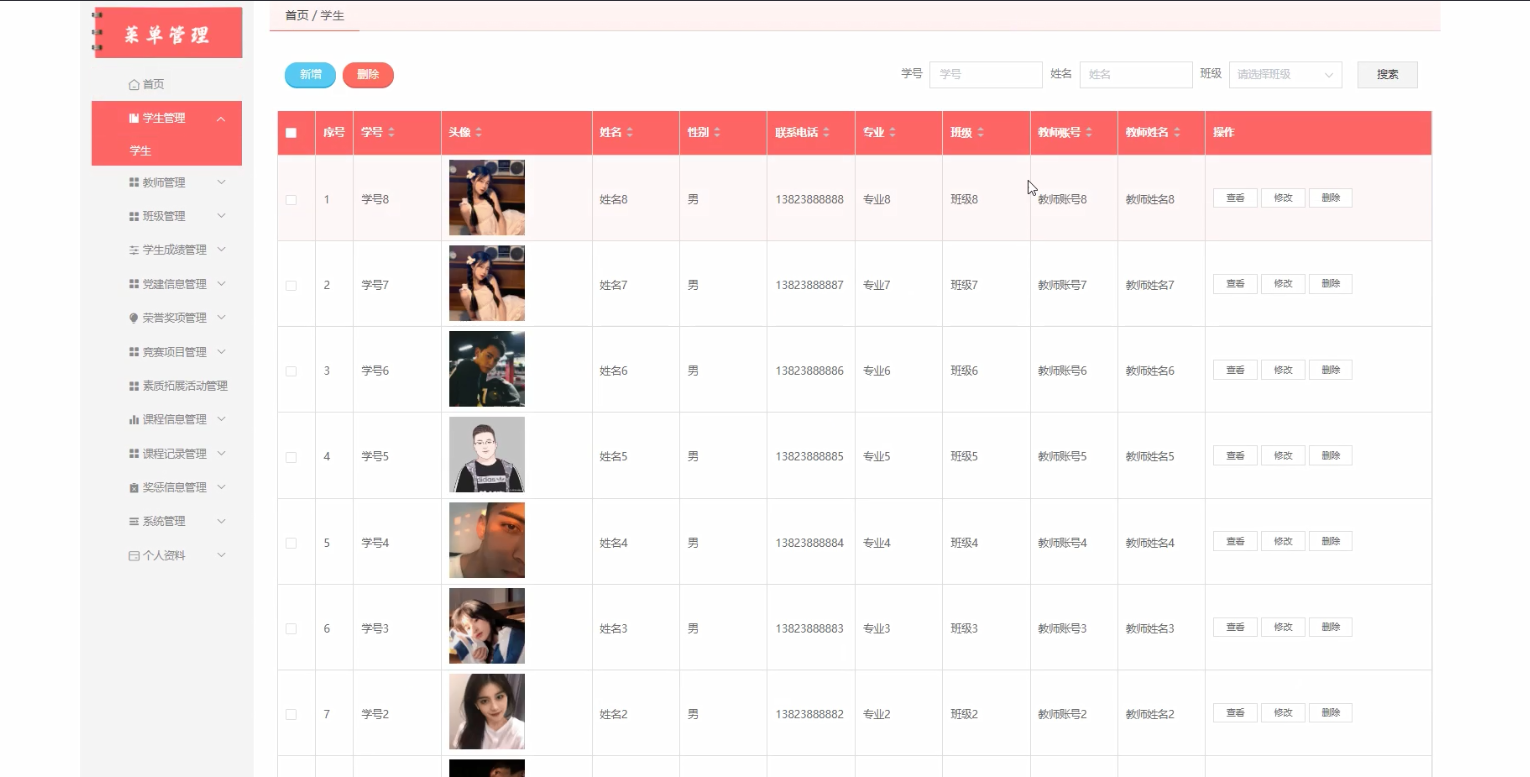
Task: Click the 姓名 search input field
Action: [1136, 74]
